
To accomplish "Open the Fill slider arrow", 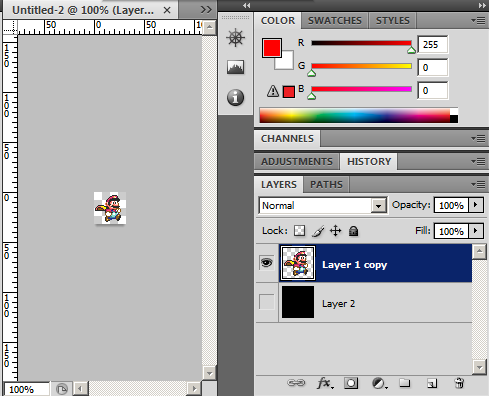I will point(476,231).
